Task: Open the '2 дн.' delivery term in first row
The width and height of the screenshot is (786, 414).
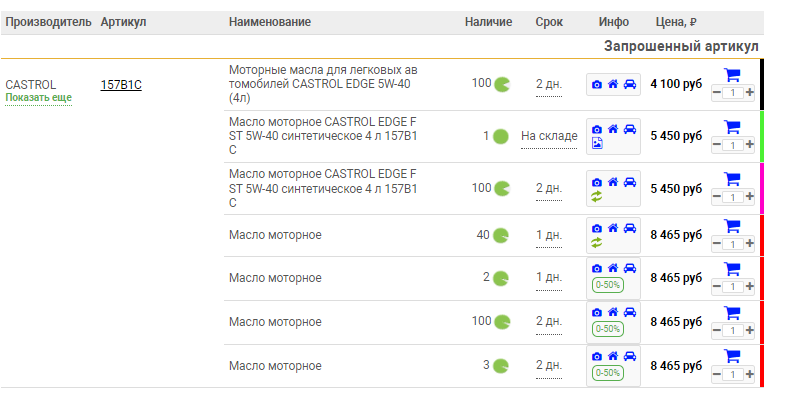Action: [x=549, y=85]
